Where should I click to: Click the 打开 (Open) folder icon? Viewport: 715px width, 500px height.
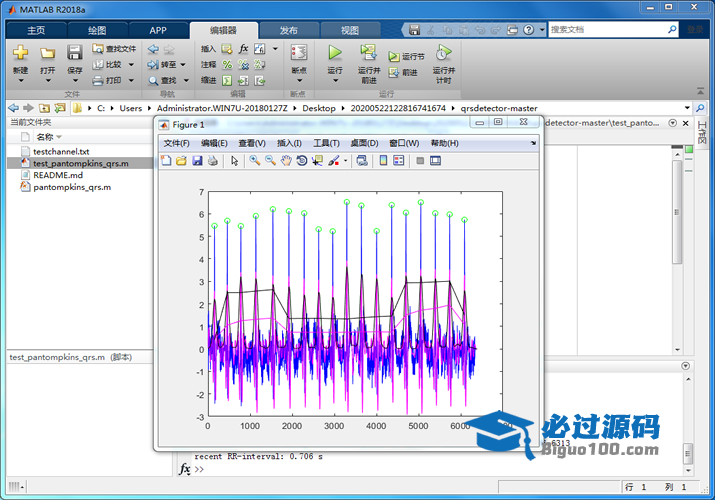[x=47, y=53]
